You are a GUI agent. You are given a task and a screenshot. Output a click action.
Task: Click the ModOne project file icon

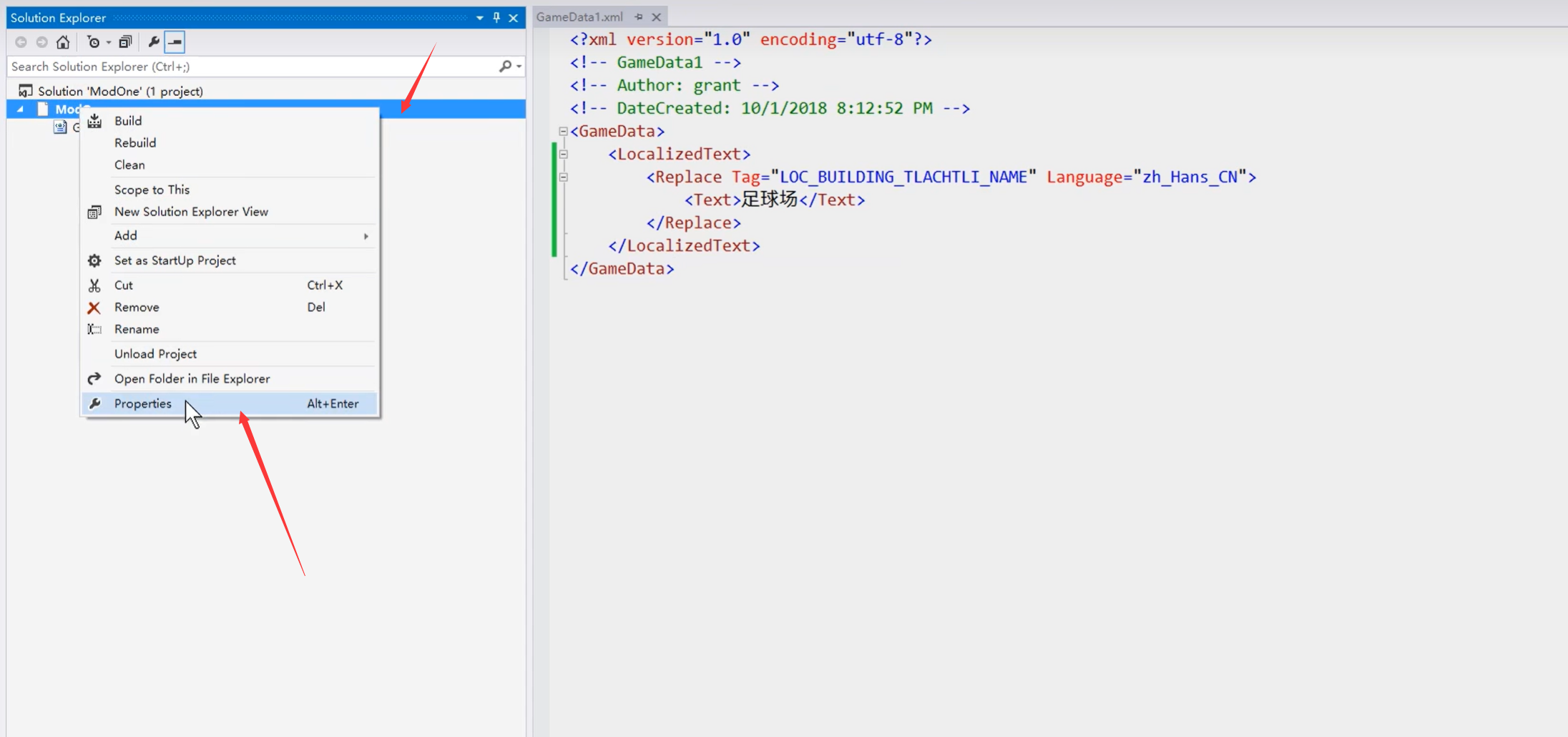pyautogui.click(x=43, y=109)
